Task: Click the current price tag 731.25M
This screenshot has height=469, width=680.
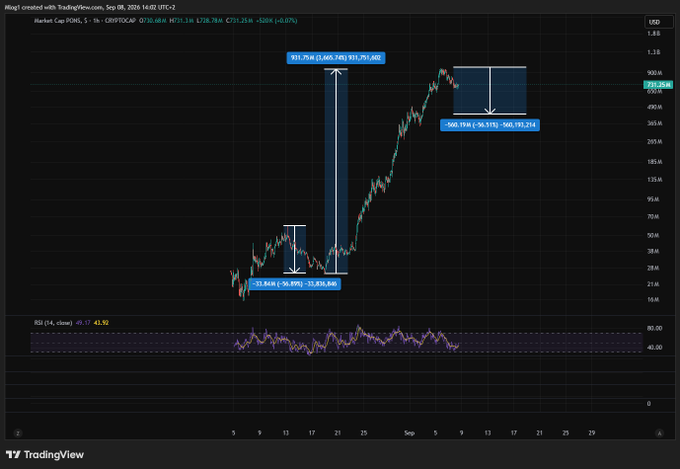Action: click(658, 85)
